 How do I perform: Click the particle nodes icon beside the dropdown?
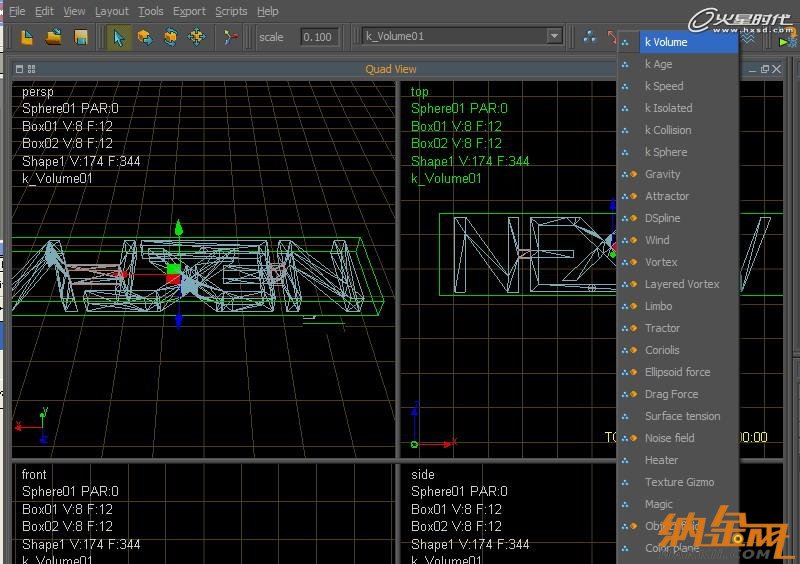pos(590,37)
